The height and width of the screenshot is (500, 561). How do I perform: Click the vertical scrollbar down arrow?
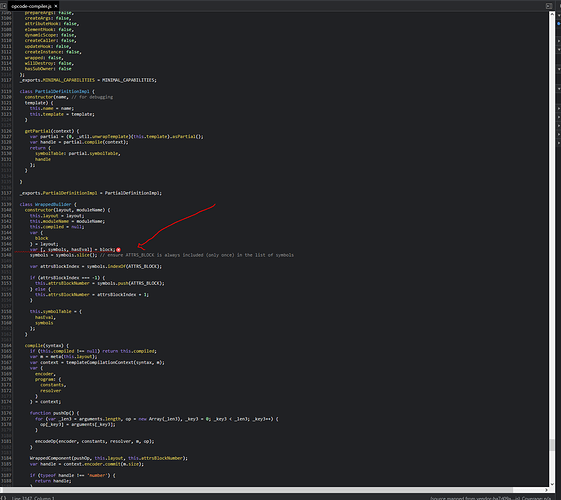point(552,484)
